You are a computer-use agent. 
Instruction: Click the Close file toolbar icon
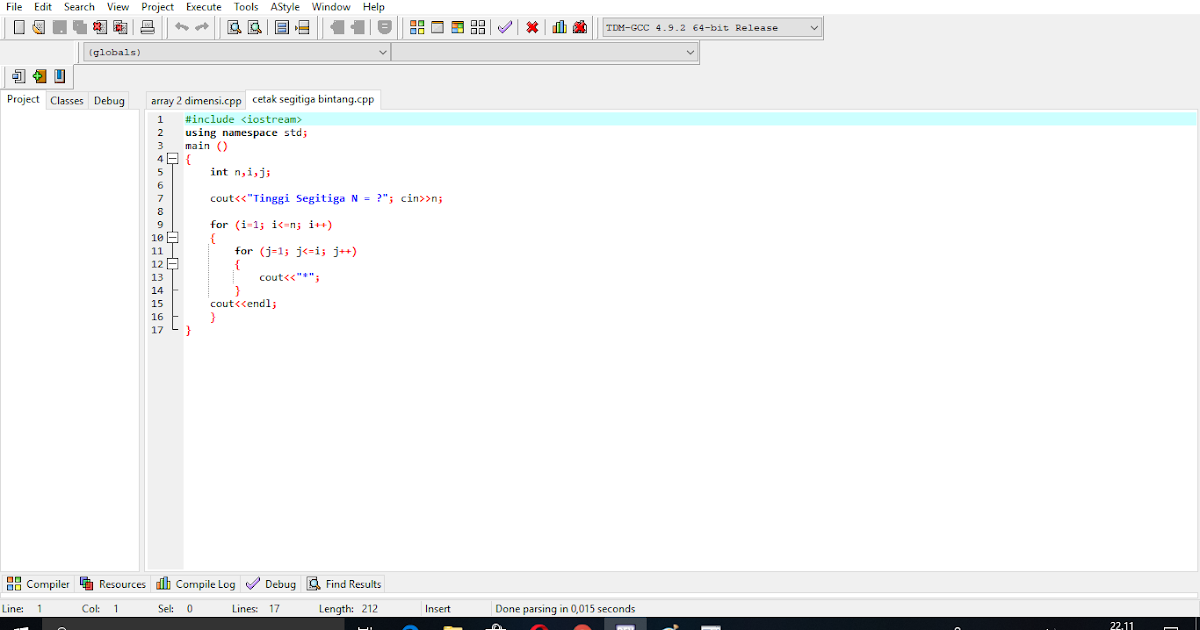(100, 27)
